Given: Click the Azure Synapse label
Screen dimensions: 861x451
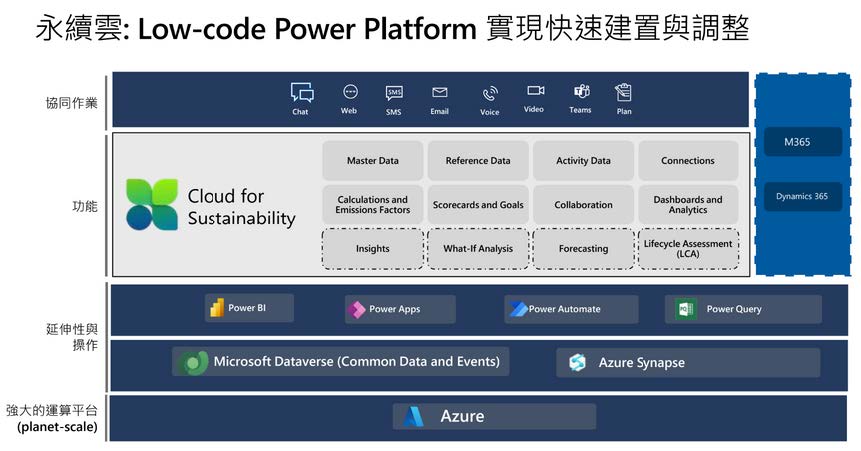Looking at the screenshot, I should click(642, 363).
